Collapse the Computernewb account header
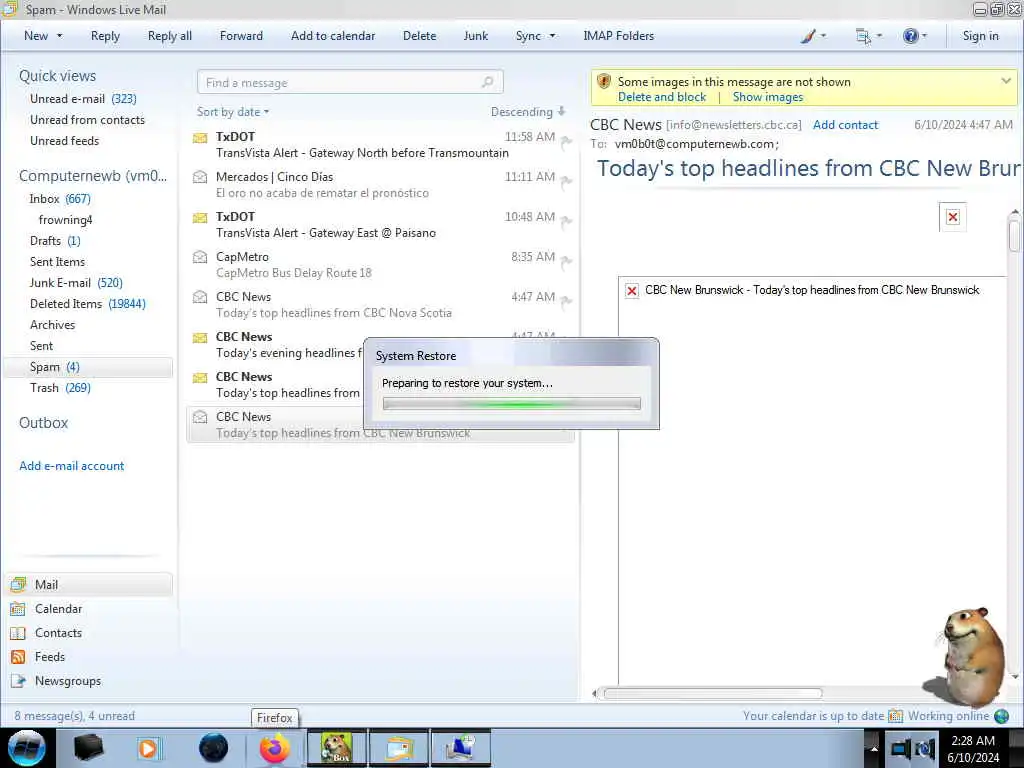Viewport: 1024px width, 768px height. click(93, 176)
